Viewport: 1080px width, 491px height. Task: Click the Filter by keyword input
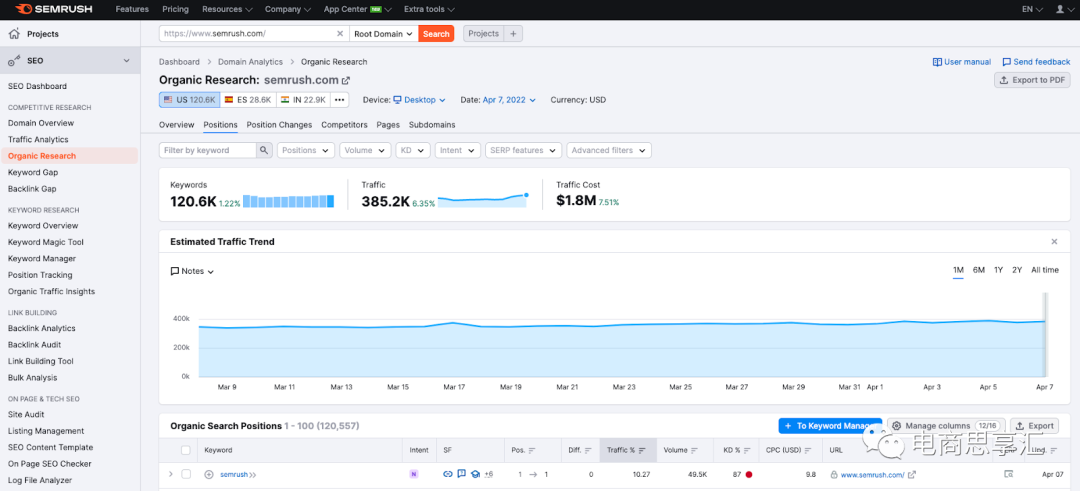208,150
